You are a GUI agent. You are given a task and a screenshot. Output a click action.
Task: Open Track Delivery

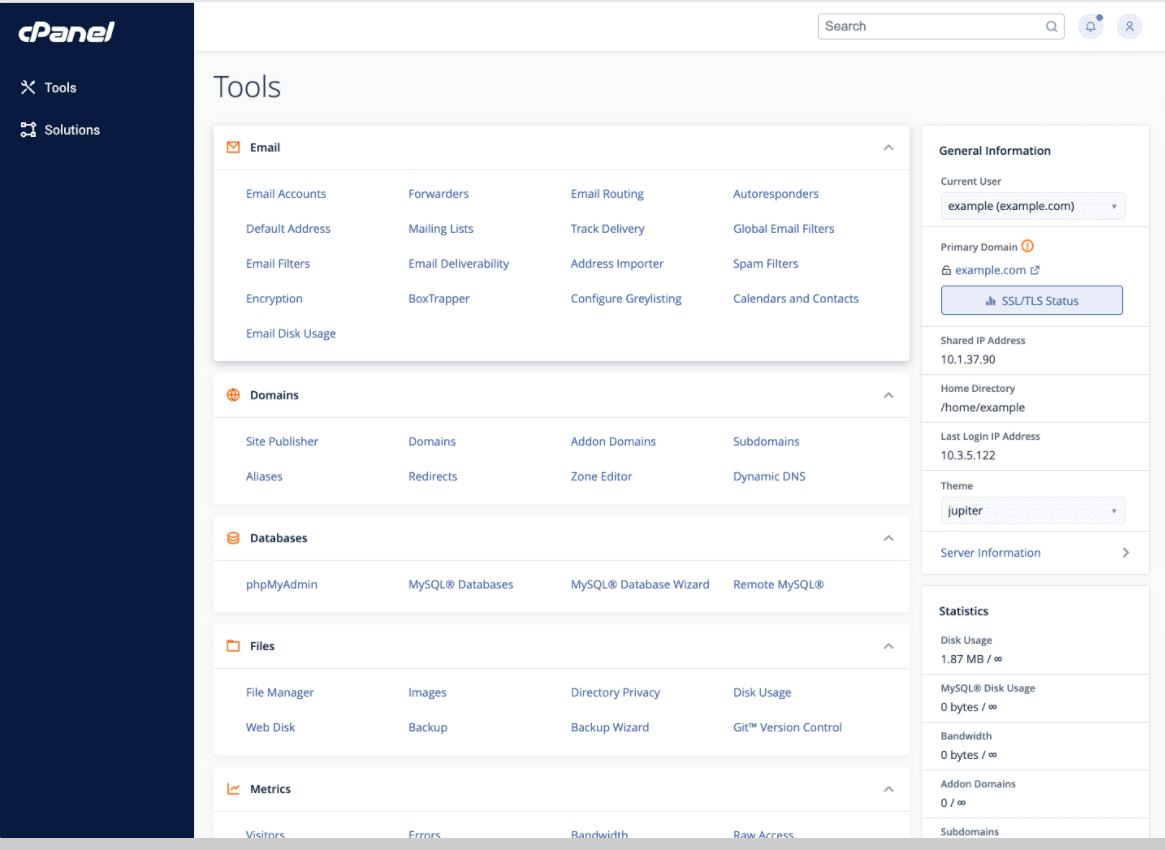(x=607, y=229)
